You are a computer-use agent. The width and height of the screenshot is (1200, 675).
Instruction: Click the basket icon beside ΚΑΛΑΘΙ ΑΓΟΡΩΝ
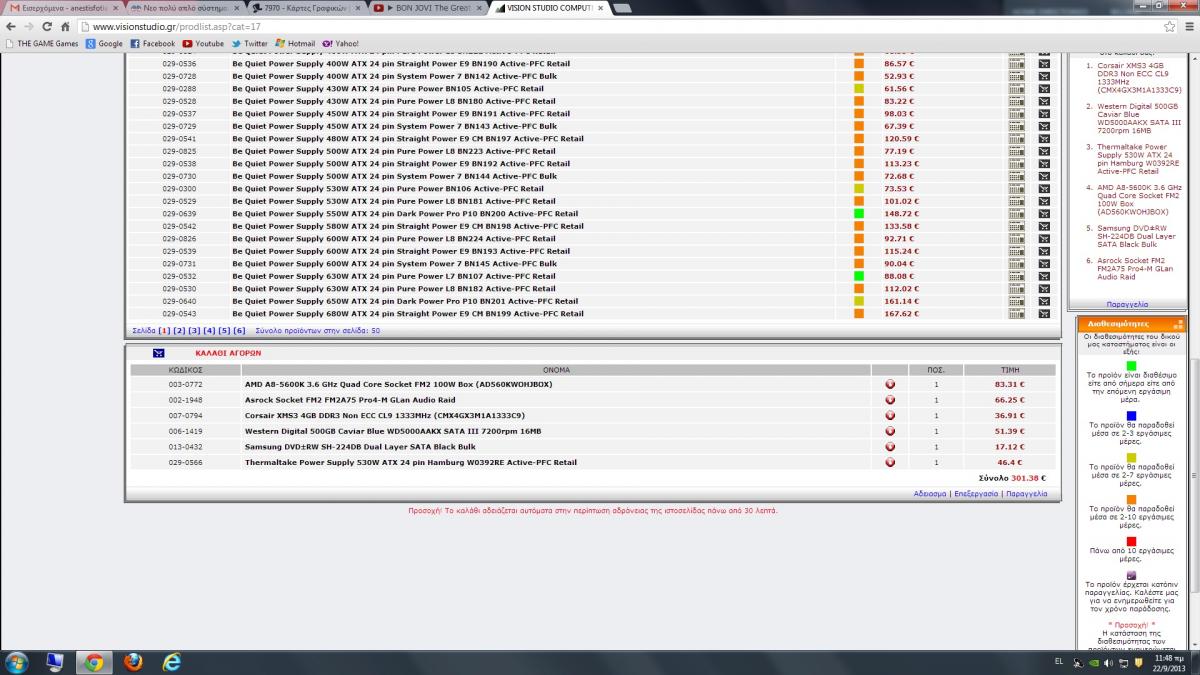(158, 353)
